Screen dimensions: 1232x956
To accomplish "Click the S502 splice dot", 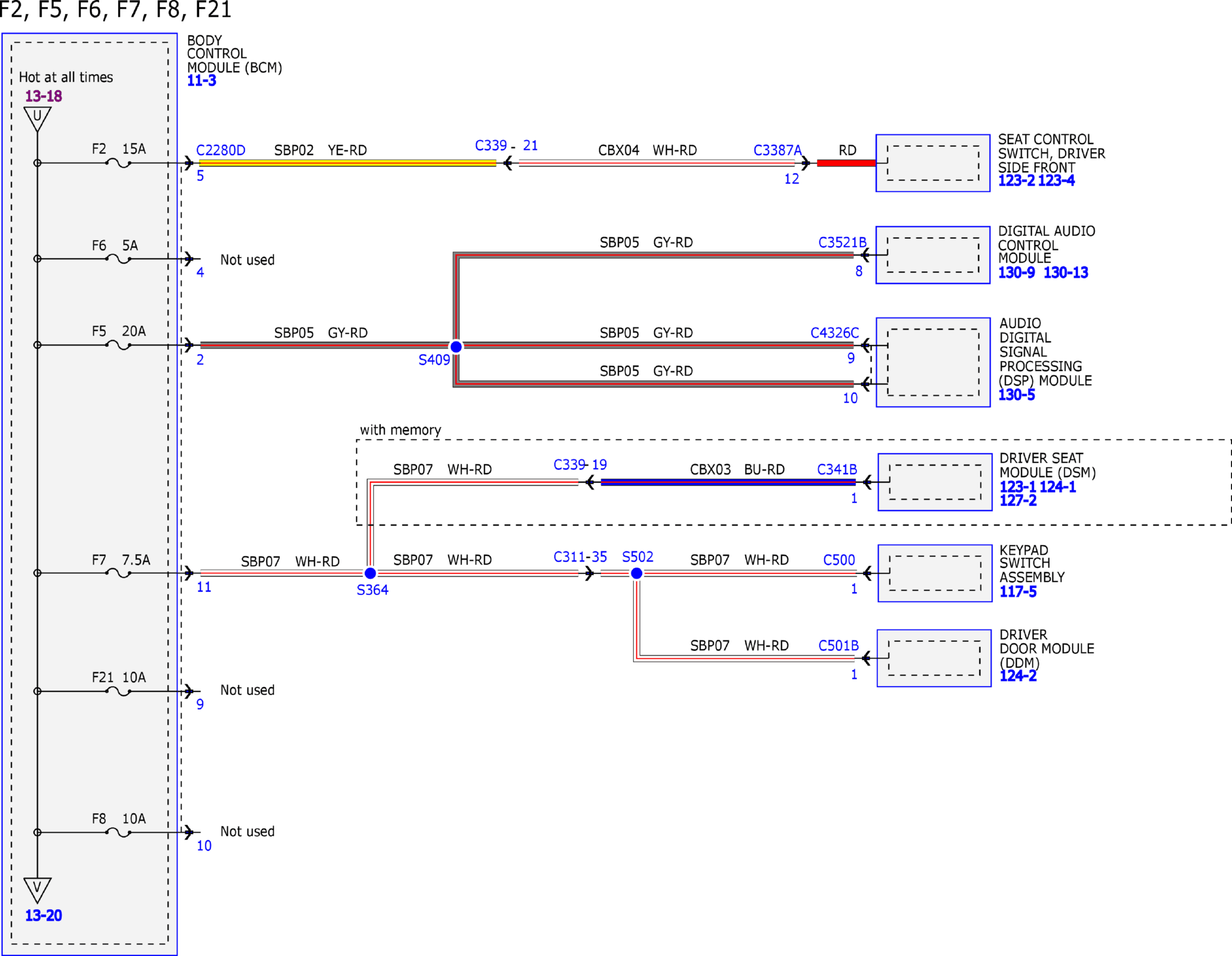I will (x=636, y=573).
